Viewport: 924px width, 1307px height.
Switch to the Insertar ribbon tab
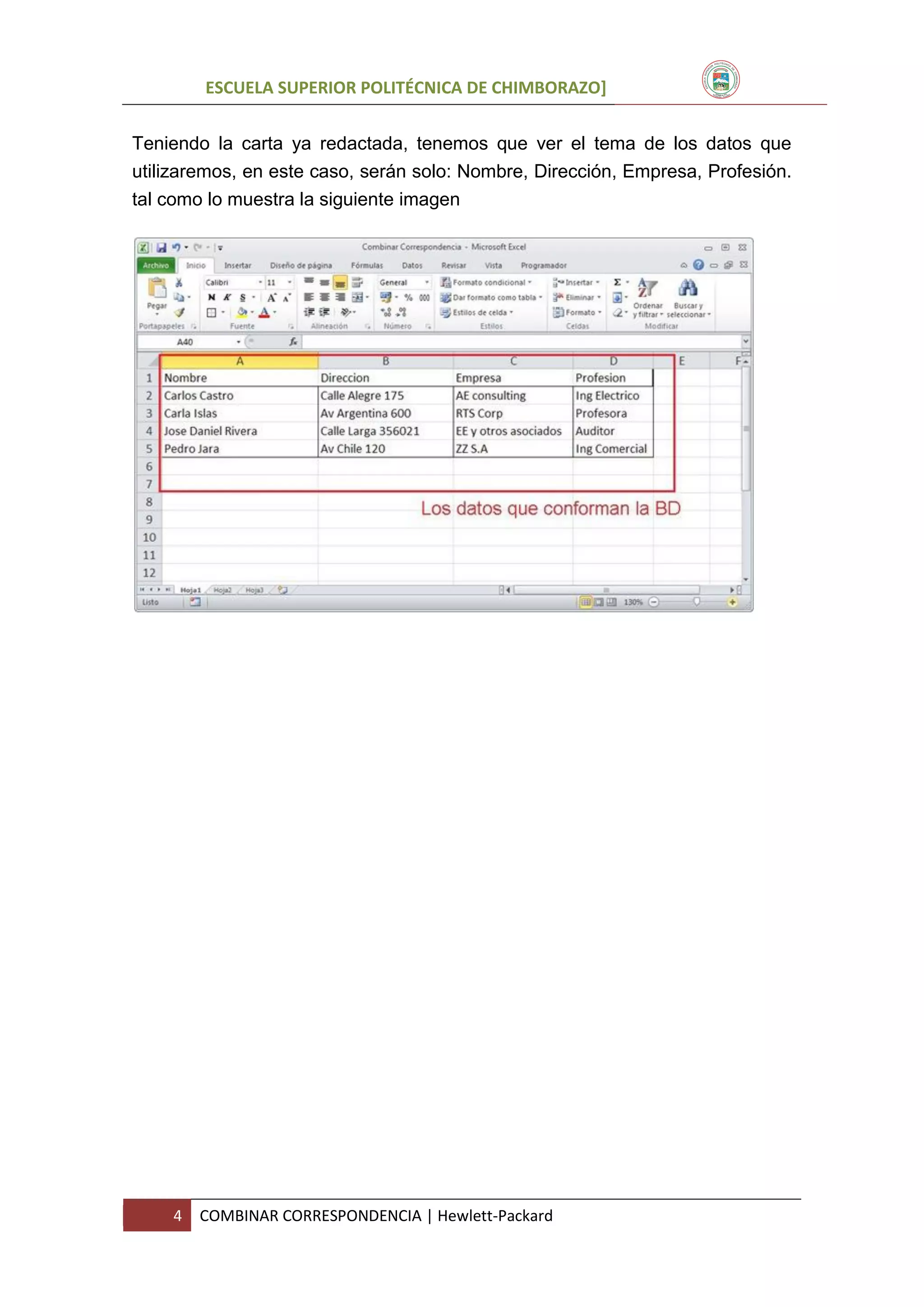coord(237,265)
